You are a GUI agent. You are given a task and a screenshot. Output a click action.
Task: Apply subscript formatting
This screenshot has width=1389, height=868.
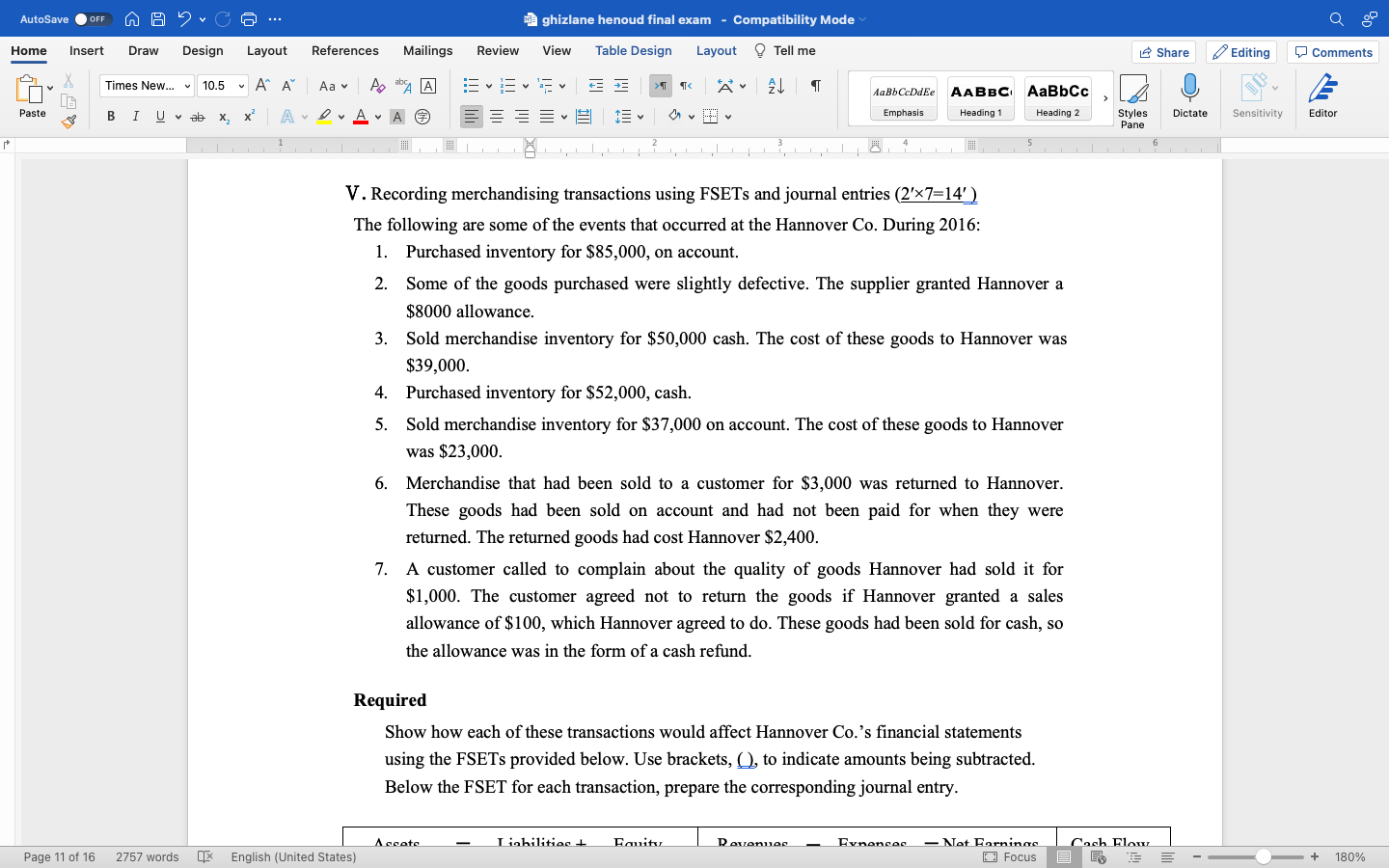[223, 117]
